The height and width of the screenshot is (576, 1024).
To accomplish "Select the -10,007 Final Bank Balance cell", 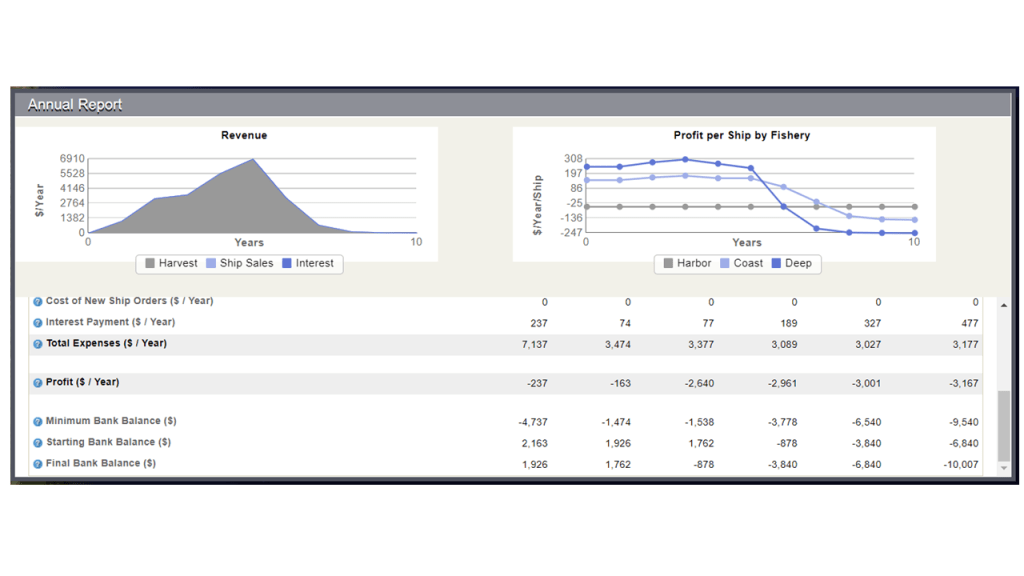I will point(958,465).
